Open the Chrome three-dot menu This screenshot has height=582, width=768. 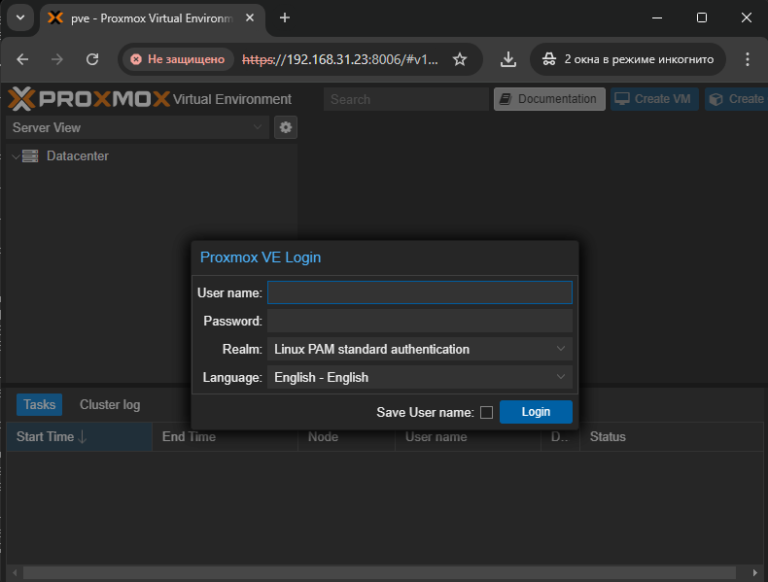747,59
